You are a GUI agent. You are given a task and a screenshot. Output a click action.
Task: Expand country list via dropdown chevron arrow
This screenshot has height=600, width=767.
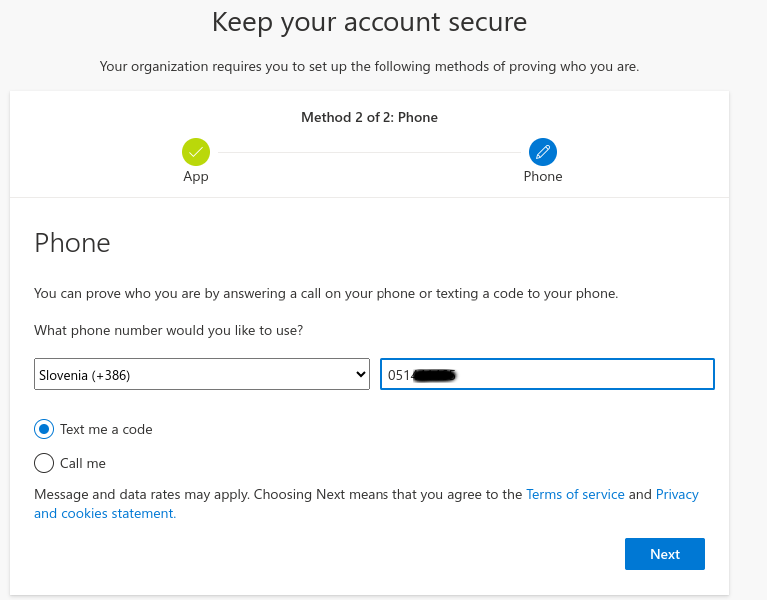[361, 375]
